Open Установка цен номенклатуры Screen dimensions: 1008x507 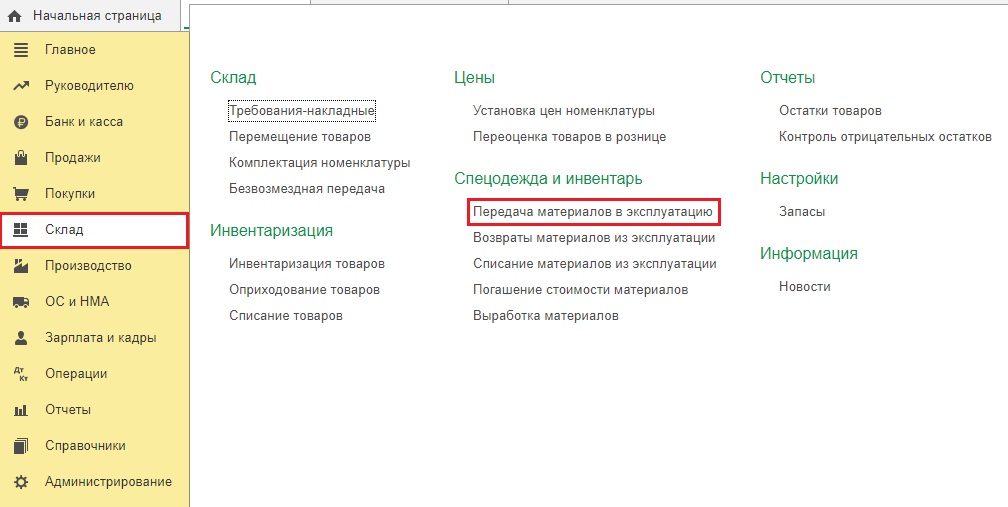pyautogui.click(x=564, y=111)
